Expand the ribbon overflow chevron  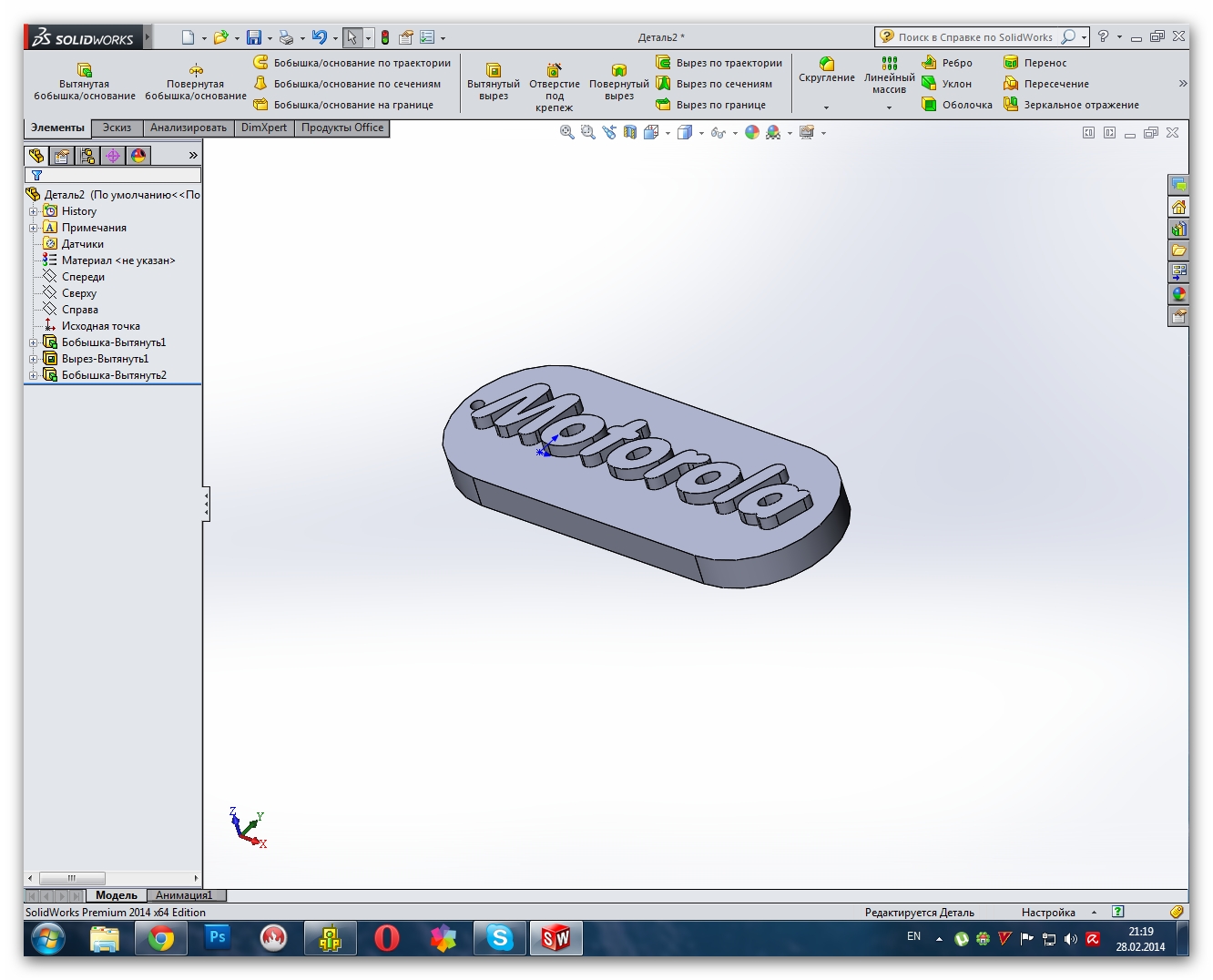click(1182, 84)
